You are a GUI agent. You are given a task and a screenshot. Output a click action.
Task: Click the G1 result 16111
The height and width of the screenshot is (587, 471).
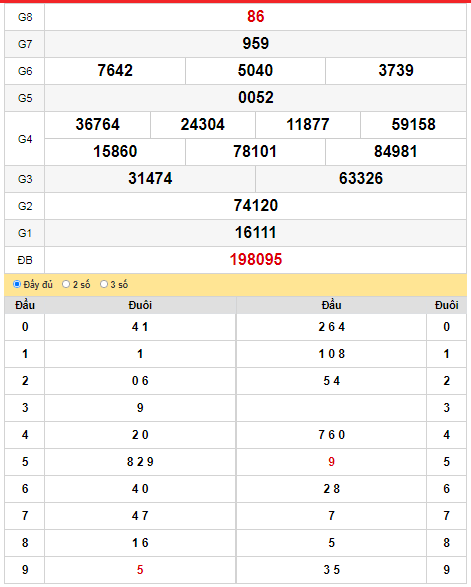[x=256, y=232]
